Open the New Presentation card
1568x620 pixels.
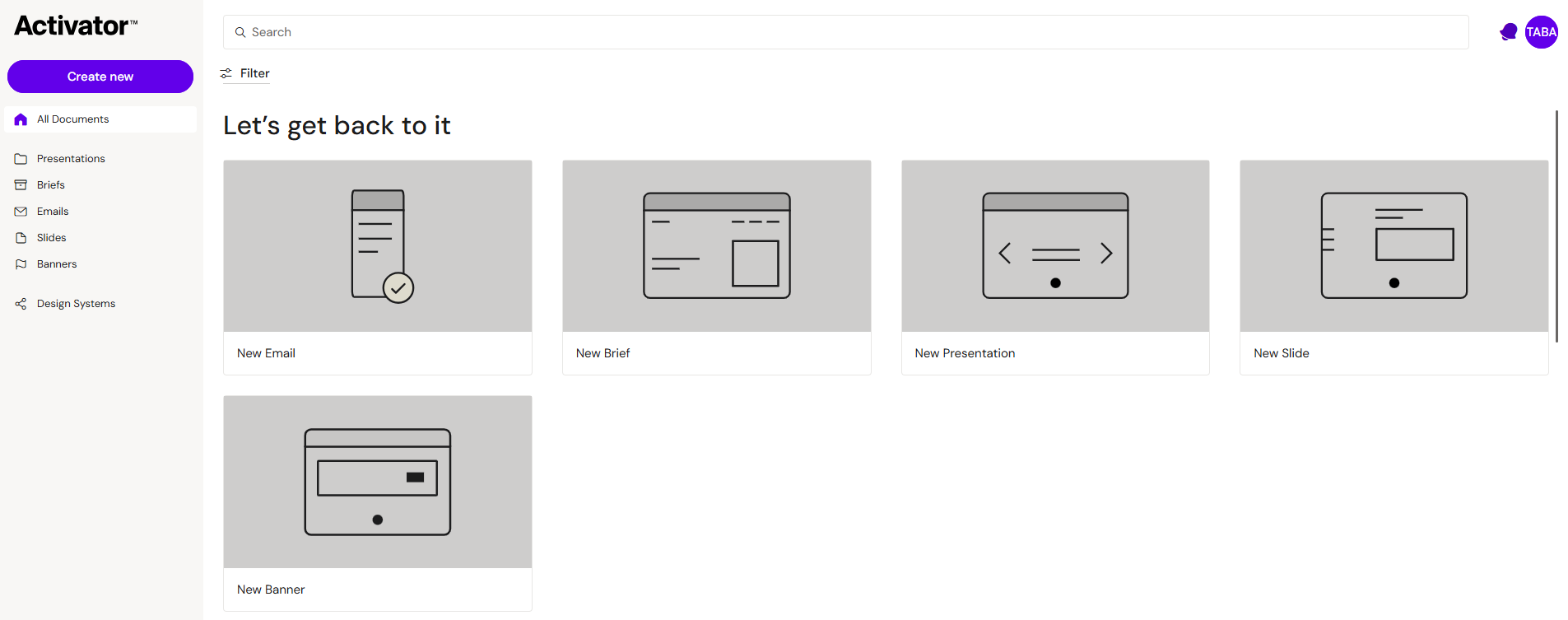click(1055, 268)
